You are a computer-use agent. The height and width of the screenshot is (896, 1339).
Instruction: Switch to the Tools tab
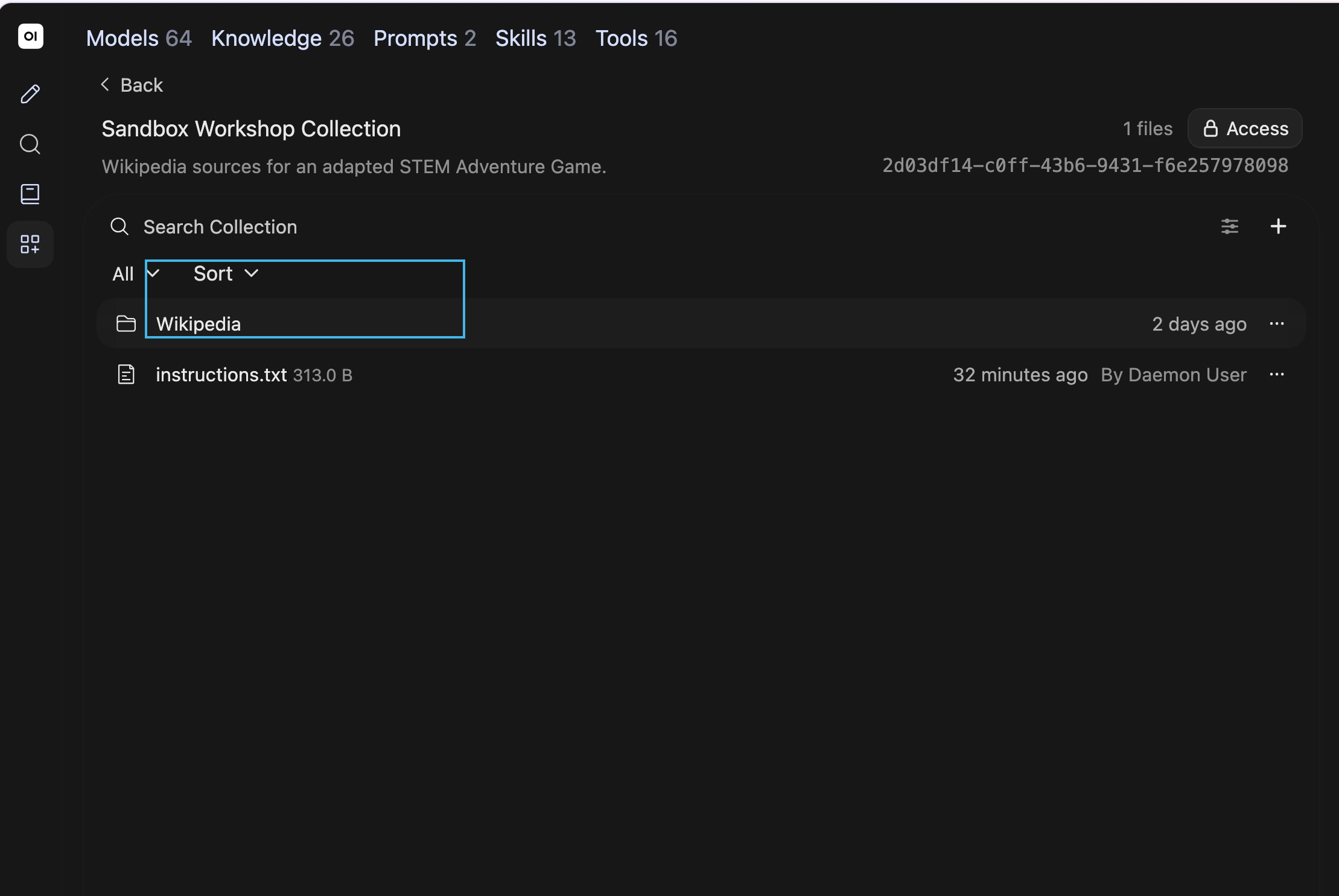637,39
